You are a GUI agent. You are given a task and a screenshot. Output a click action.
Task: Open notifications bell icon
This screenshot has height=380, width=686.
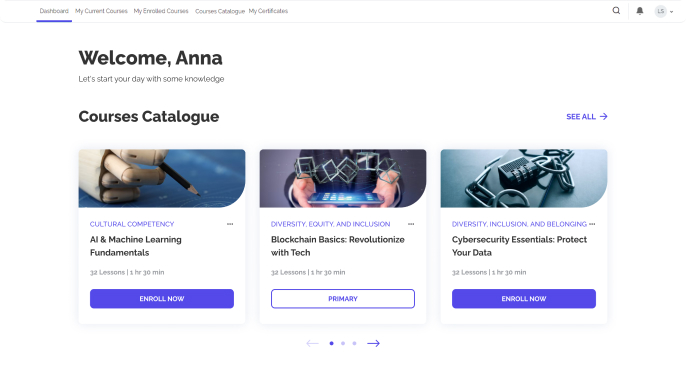click(640, 11)
